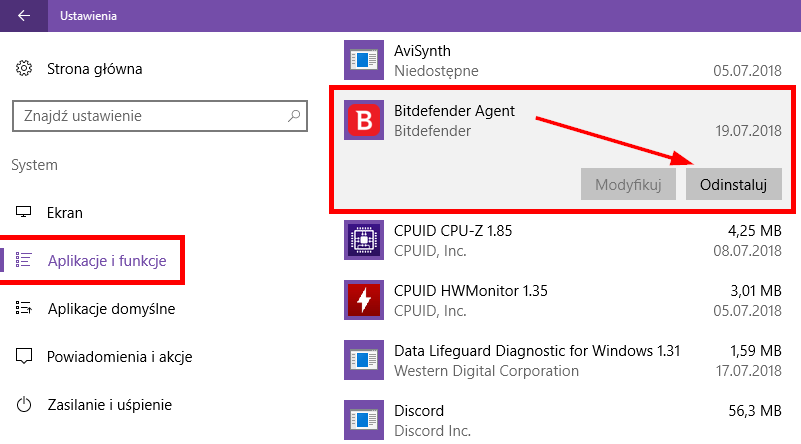Click Discord Inc. publisher text
Viewport: 801px width, 444px height.
click(432, 431)
